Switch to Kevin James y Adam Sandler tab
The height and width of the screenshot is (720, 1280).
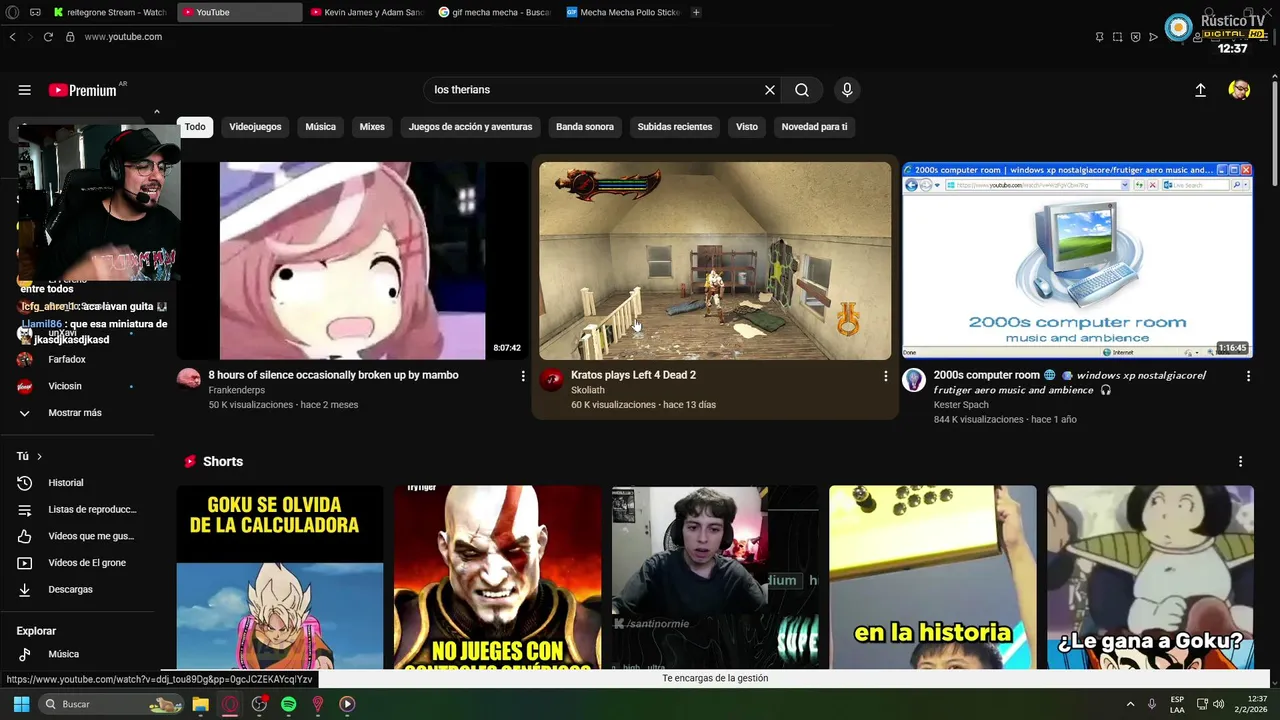click(367, 12)
